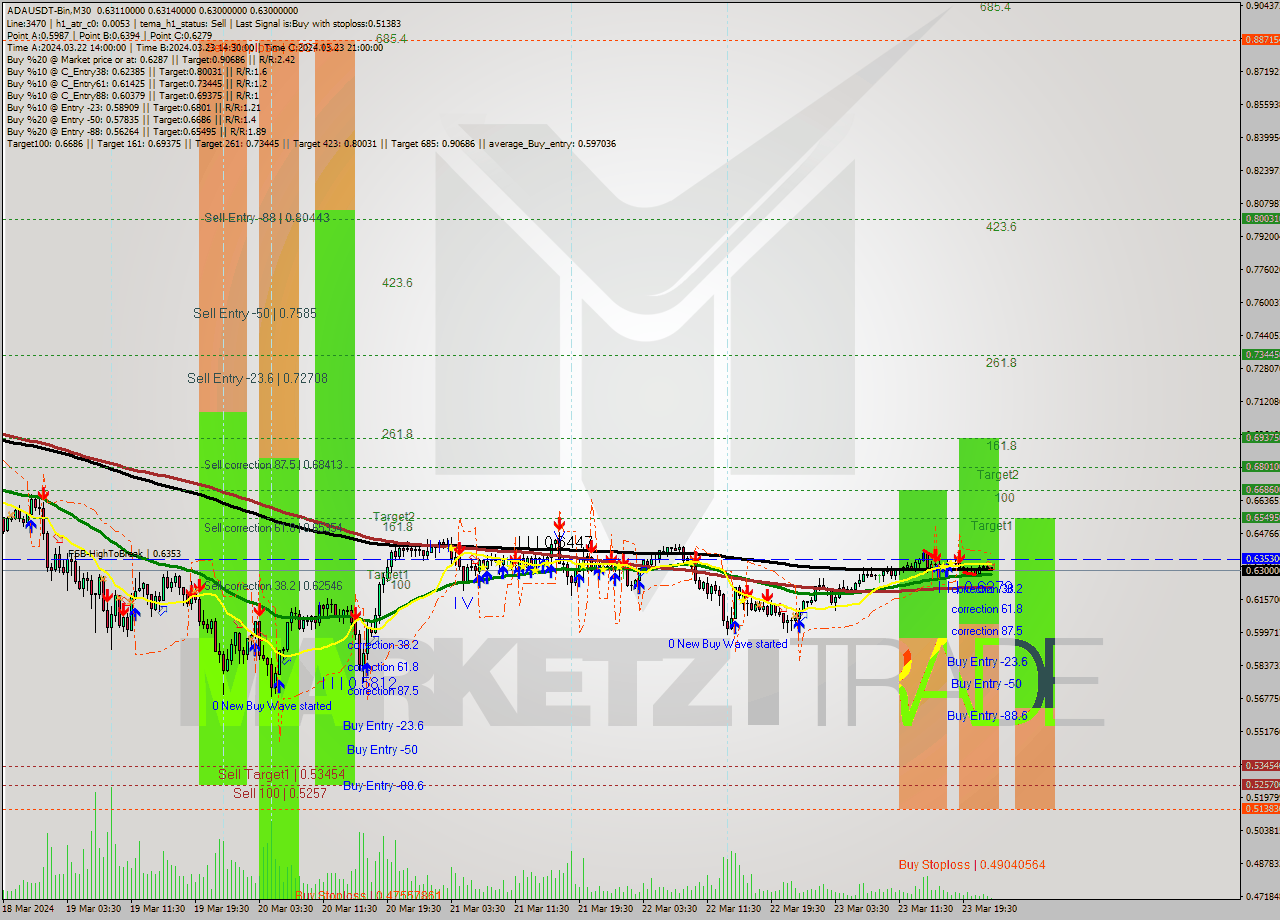Click the 18 Mar 2024 time axis label
Screen dimensions: 1280x920
pos(26,909)
